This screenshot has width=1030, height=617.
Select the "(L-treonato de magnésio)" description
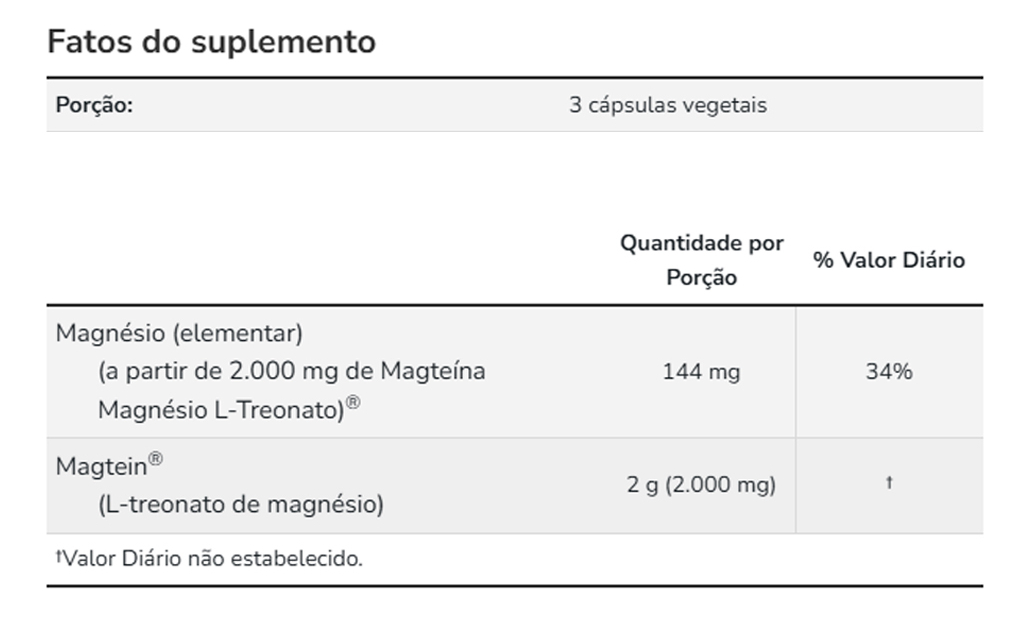[x=241, y=505]
